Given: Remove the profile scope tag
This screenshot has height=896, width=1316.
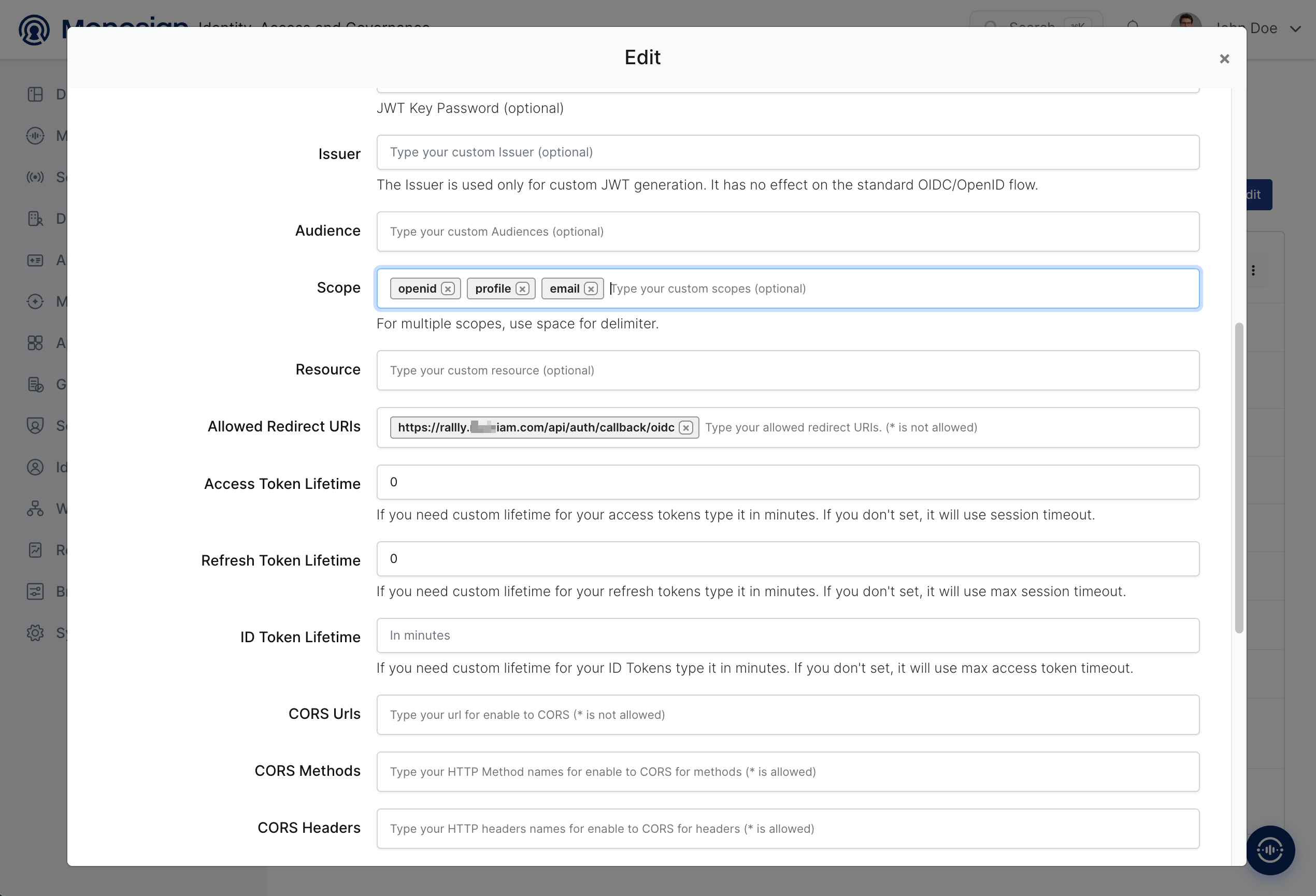Looking at the screenshot, I should click(x=523, y=288).
